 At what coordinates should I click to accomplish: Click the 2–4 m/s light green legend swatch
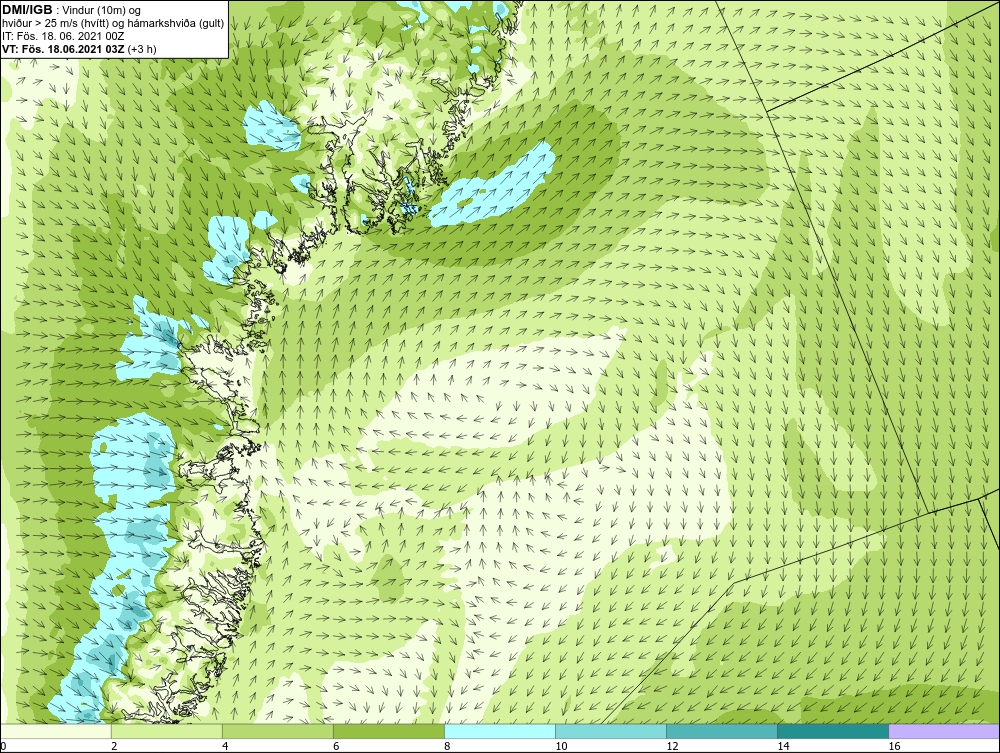point(166,731)
